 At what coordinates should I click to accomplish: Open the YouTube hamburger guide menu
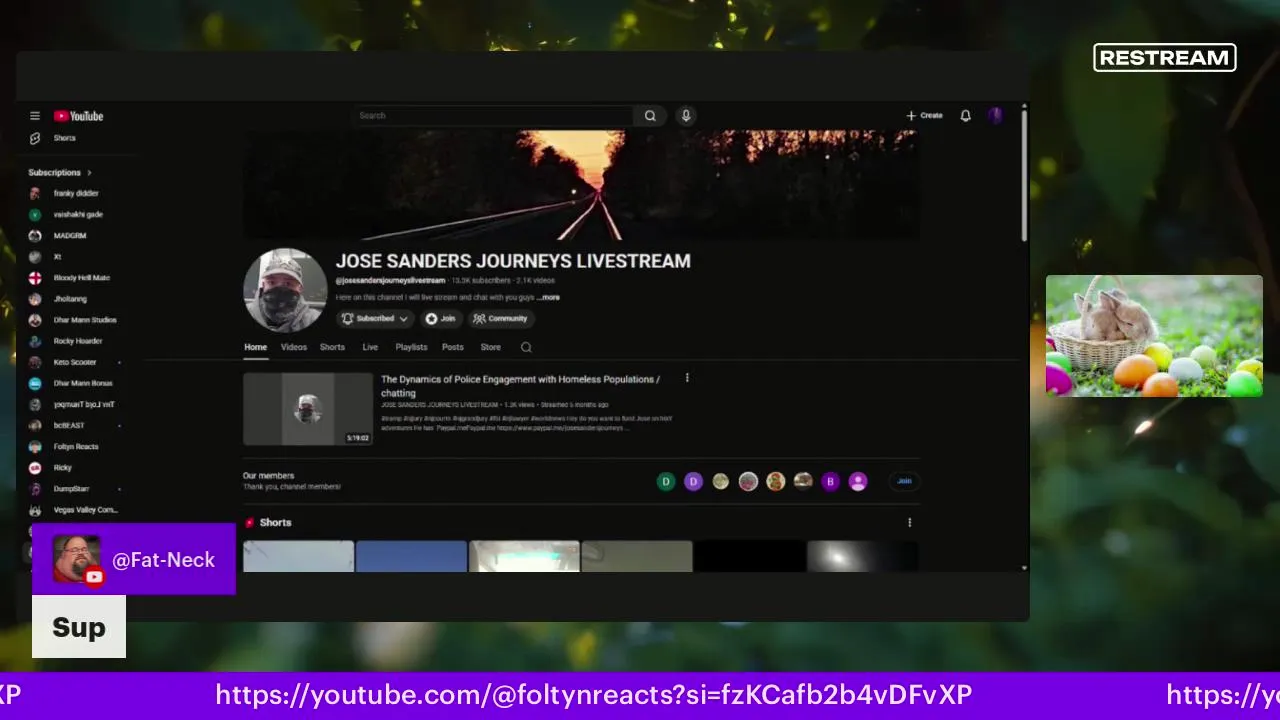click(35, 116)
